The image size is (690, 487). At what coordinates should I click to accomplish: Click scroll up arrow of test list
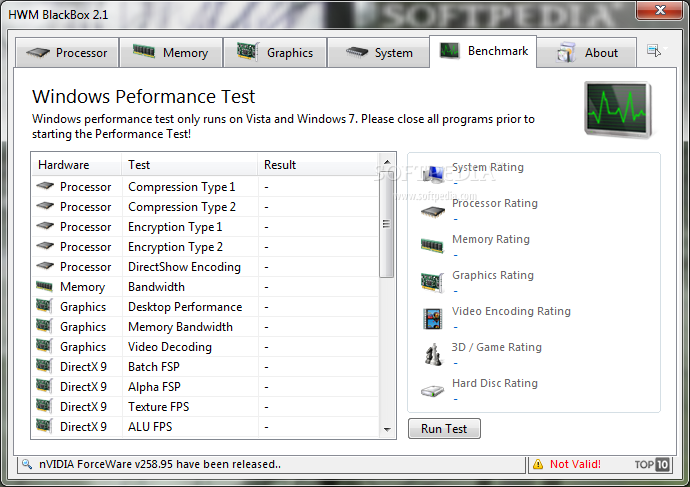point(387,162)
